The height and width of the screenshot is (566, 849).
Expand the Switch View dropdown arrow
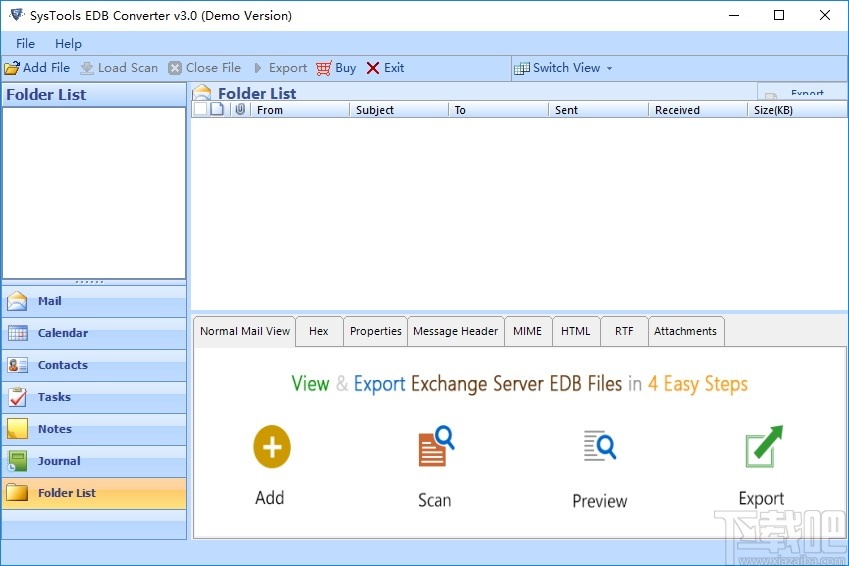point(609,69)
